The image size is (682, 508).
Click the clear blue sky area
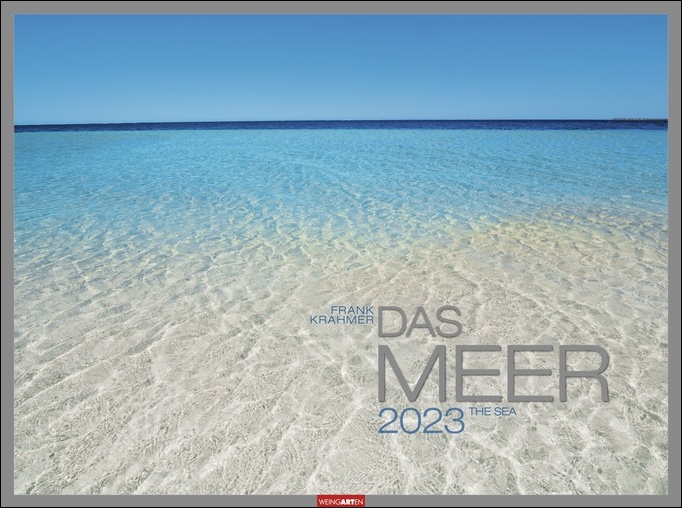(340, 65)
